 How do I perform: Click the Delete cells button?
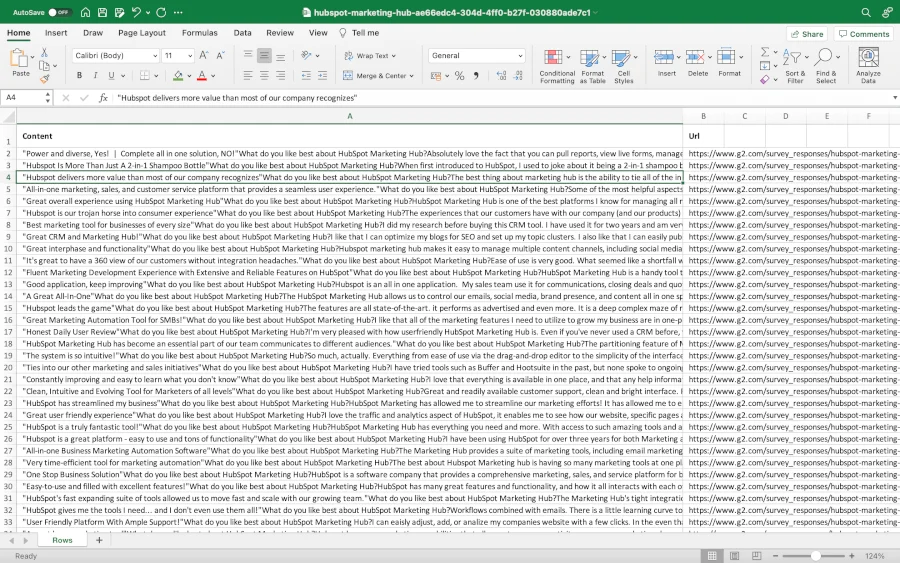697,63
